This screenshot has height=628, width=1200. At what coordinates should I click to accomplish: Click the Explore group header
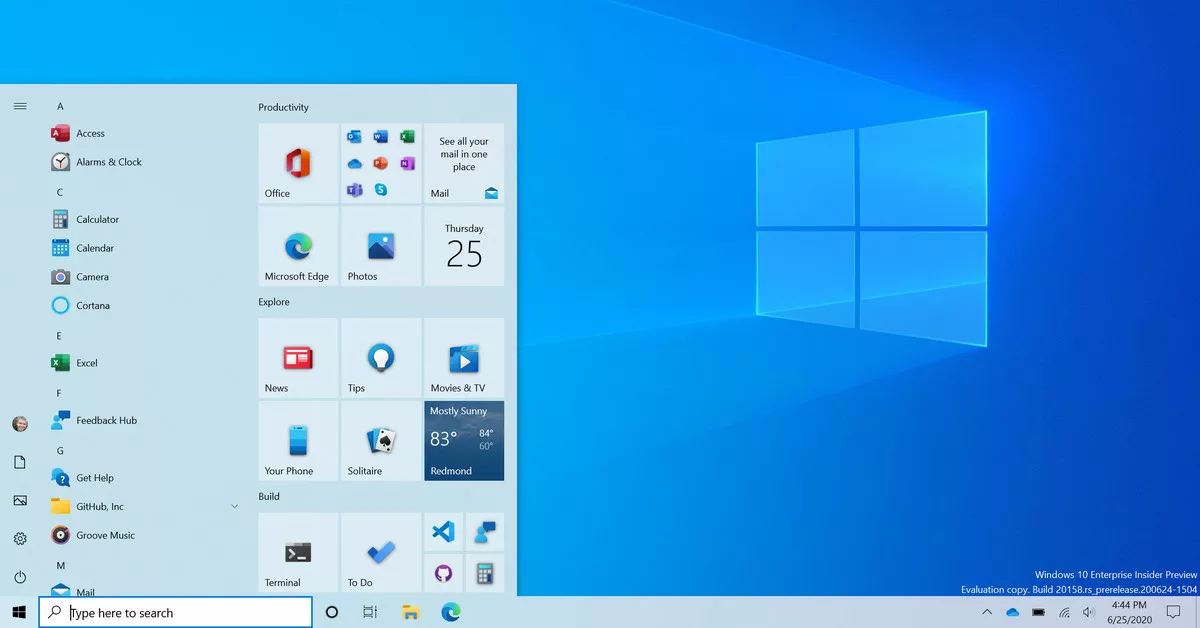[x=274, y=302]
